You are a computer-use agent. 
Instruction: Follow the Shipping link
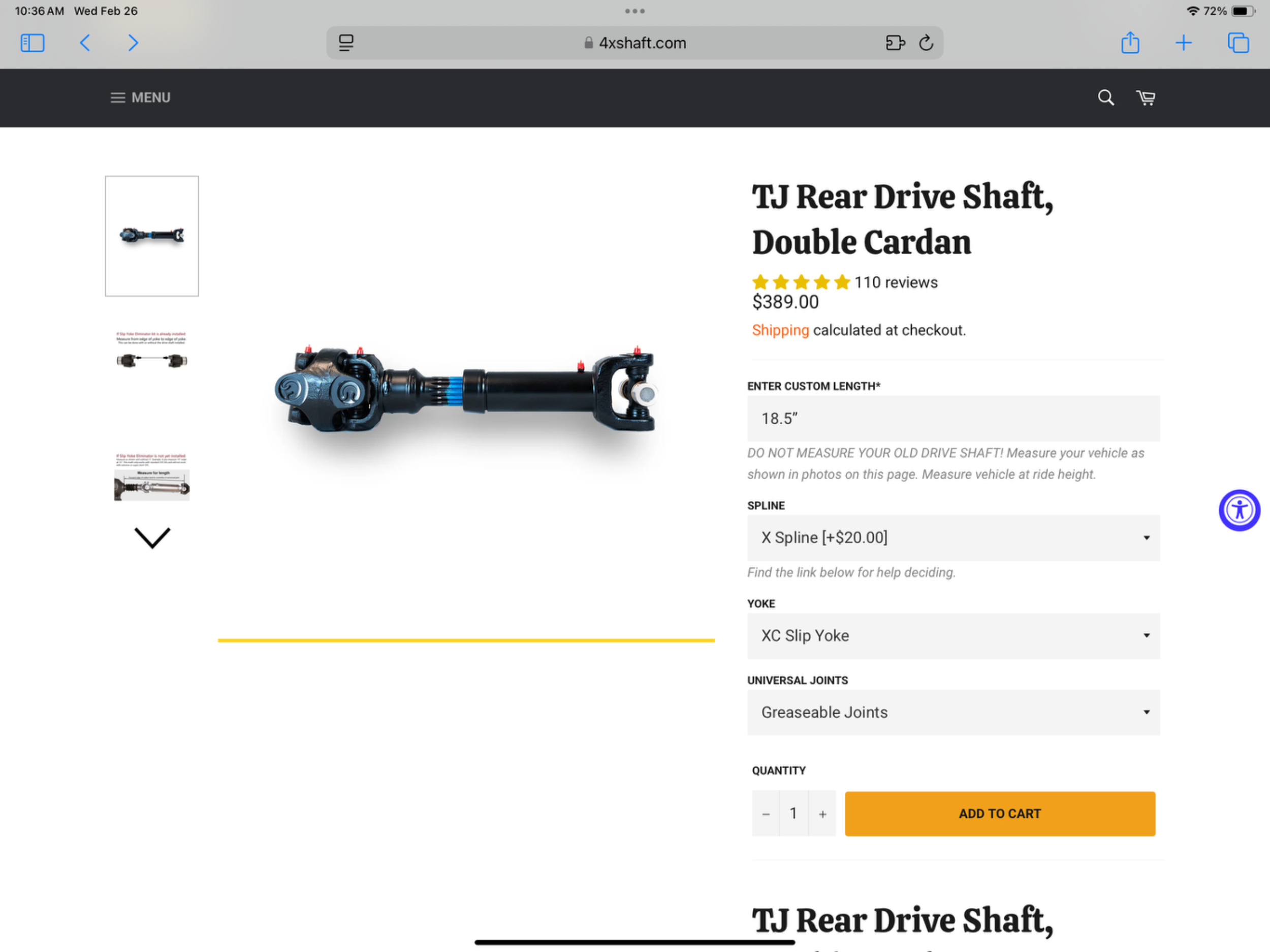click(x=780, y=330)
